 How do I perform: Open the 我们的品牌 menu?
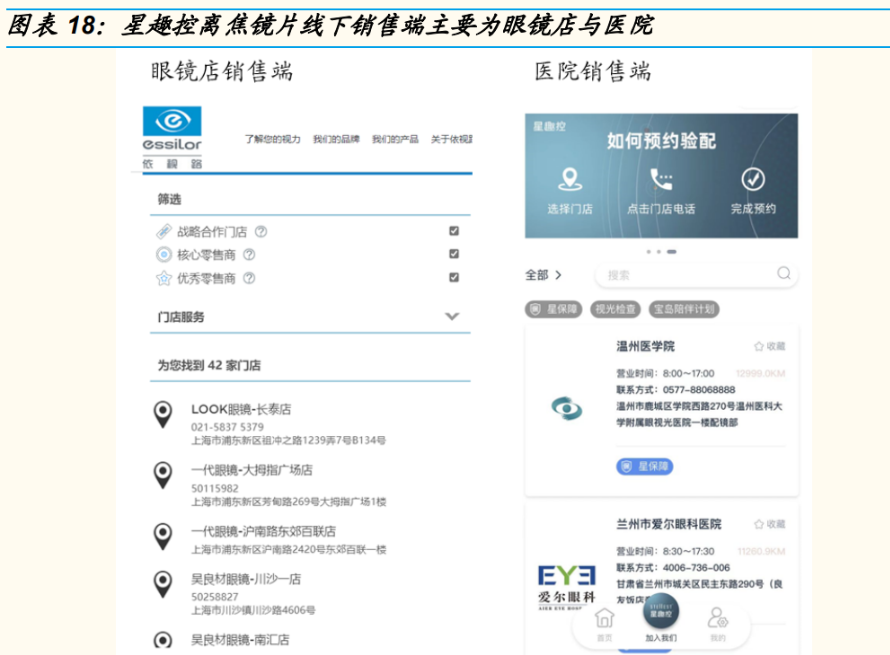(336, 139)
